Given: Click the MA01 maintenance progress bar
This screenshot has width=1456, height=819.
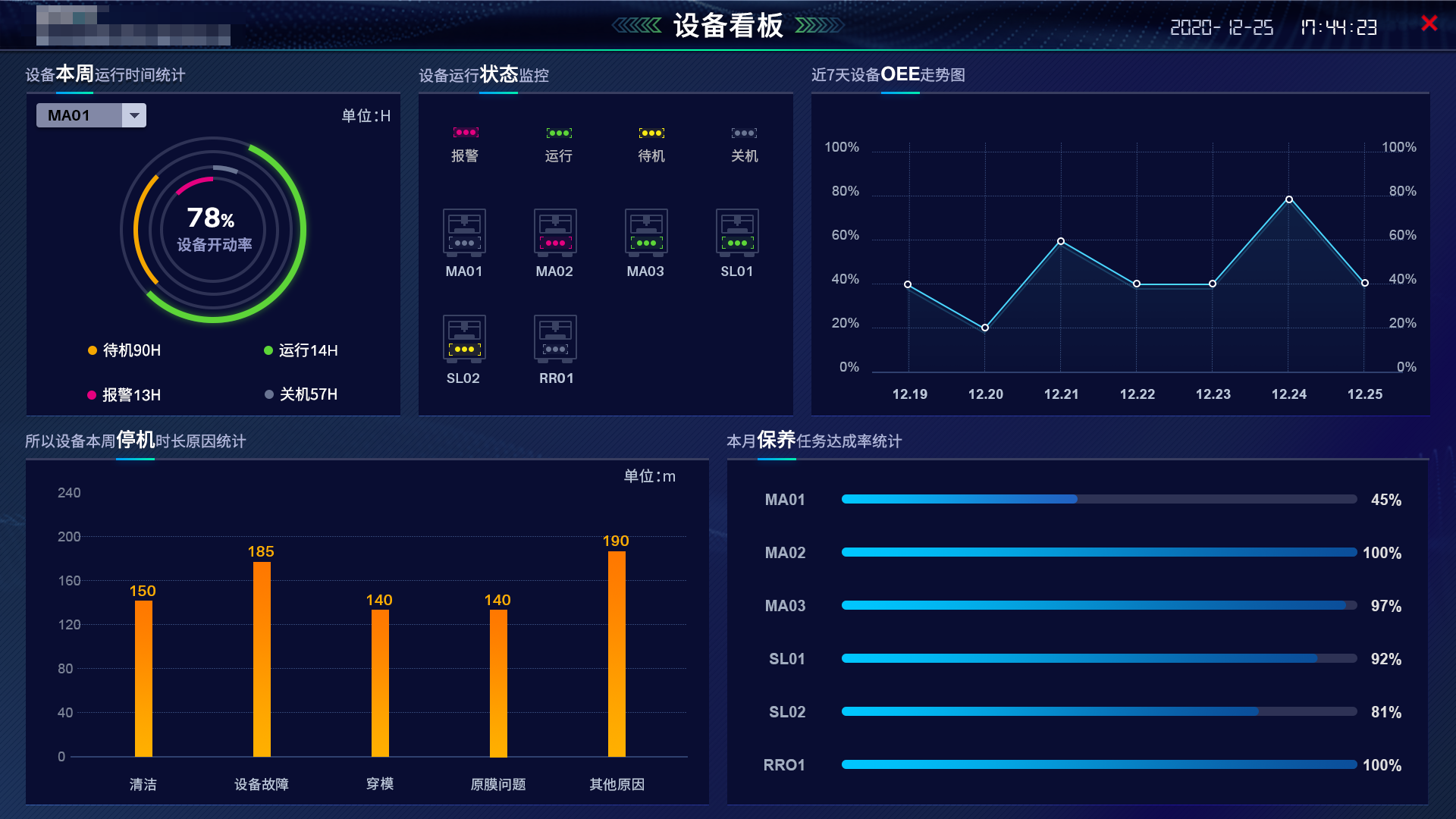Looking at the screenshot, I should [1098, 499].
